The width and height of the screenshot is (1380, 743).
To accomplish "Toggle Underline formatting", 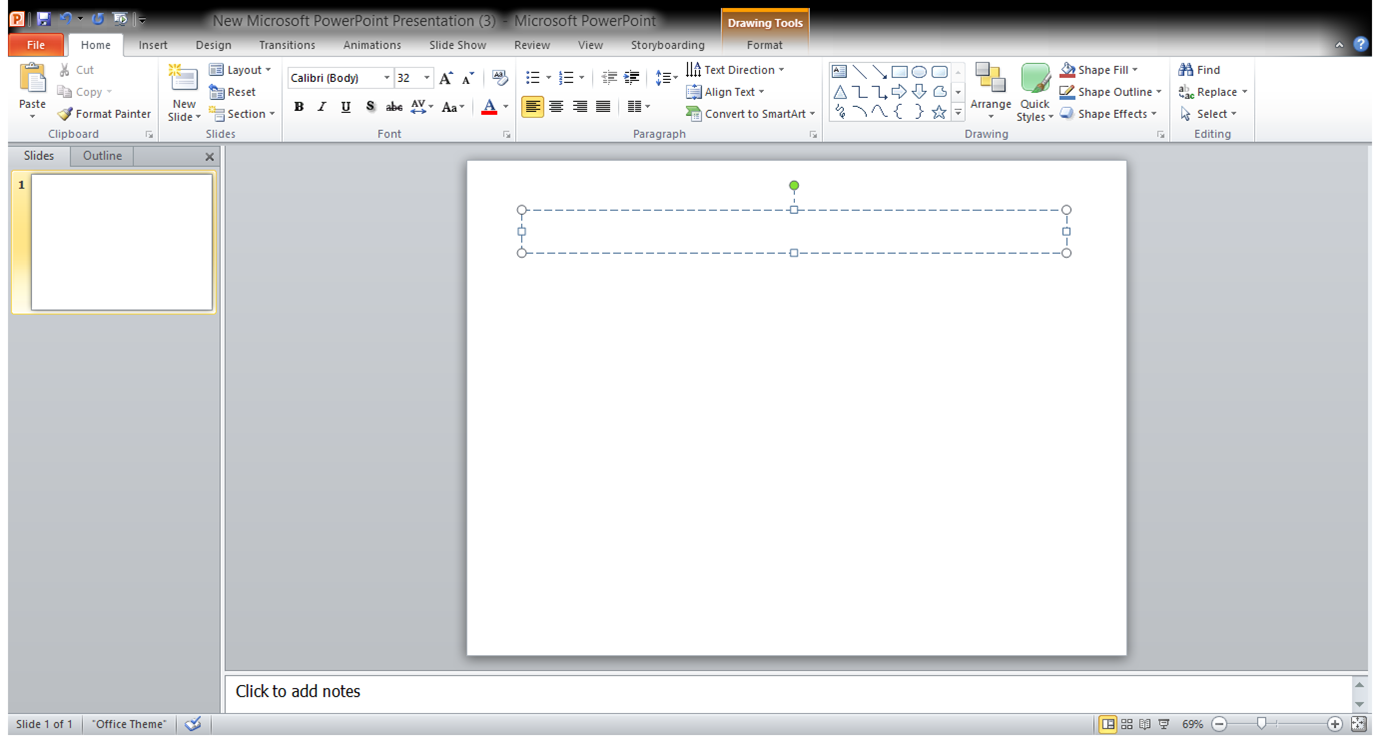I will coord(346,107).
